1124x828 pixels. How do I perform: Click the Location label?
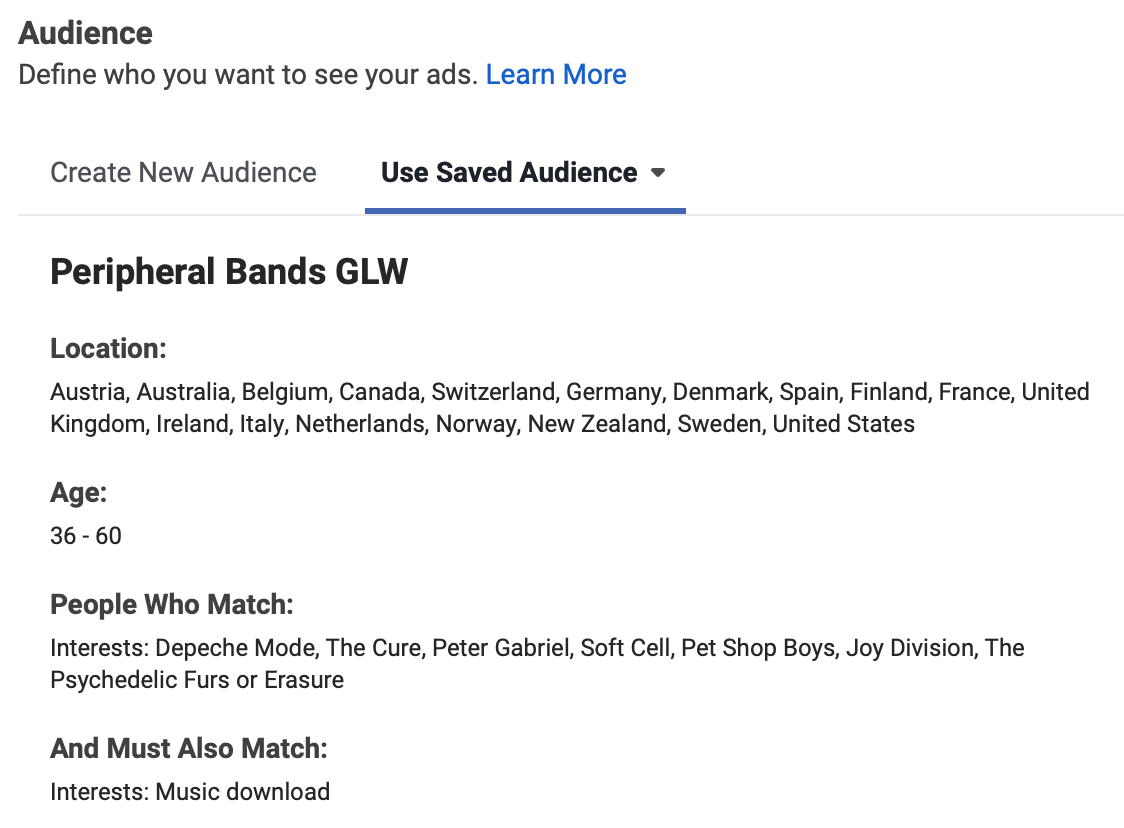pyautogui.click(x=108, y=349)
